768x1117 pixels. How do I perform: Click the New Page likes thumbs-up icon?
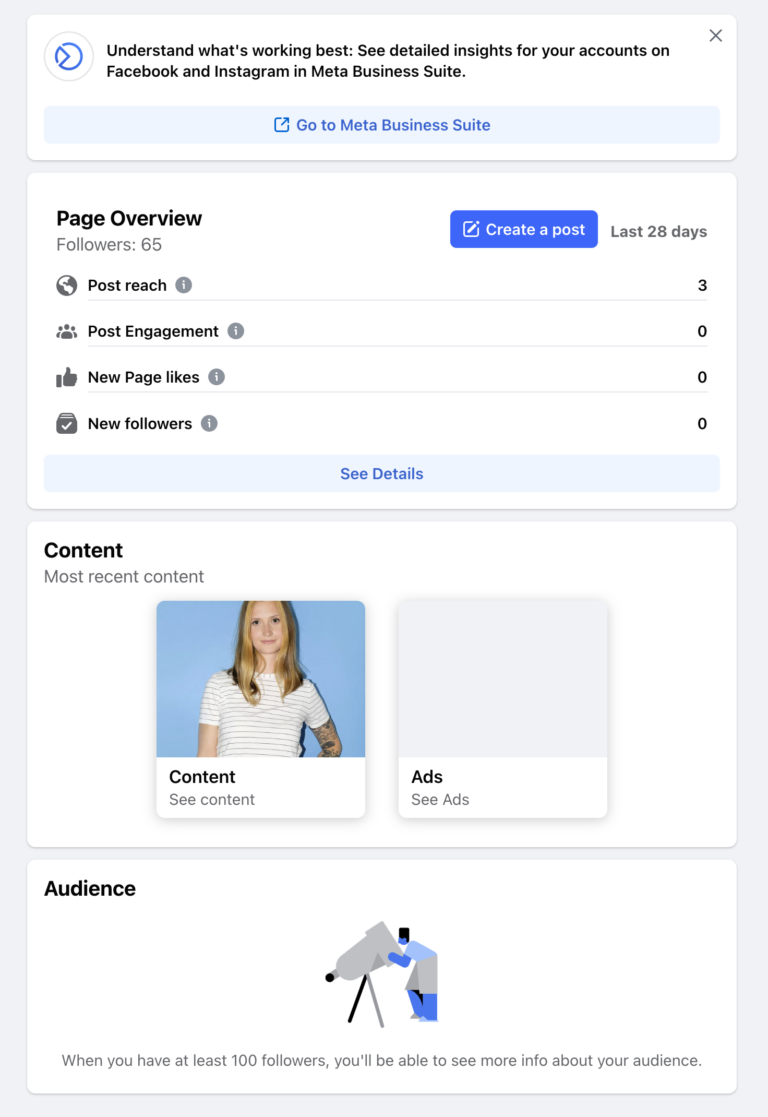click(66, 377)
